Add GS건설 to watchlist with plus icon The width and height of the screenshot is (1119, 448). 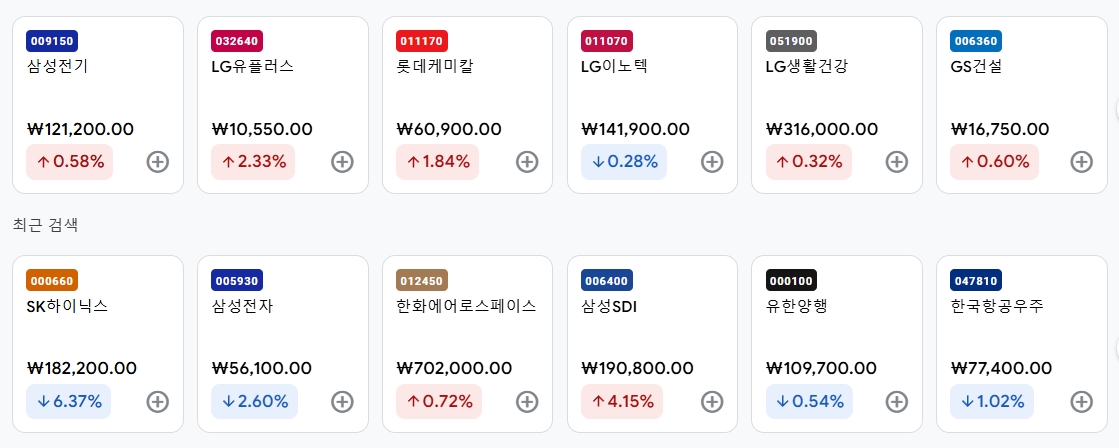pyautogui.click(x=1082, y=162)
